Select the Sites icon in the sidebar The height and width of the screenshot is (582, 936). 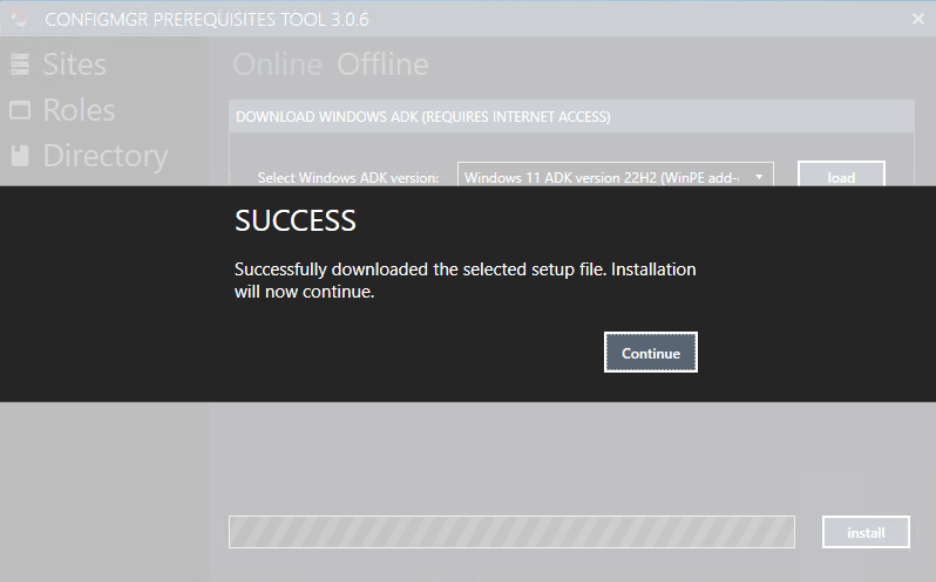22,63
